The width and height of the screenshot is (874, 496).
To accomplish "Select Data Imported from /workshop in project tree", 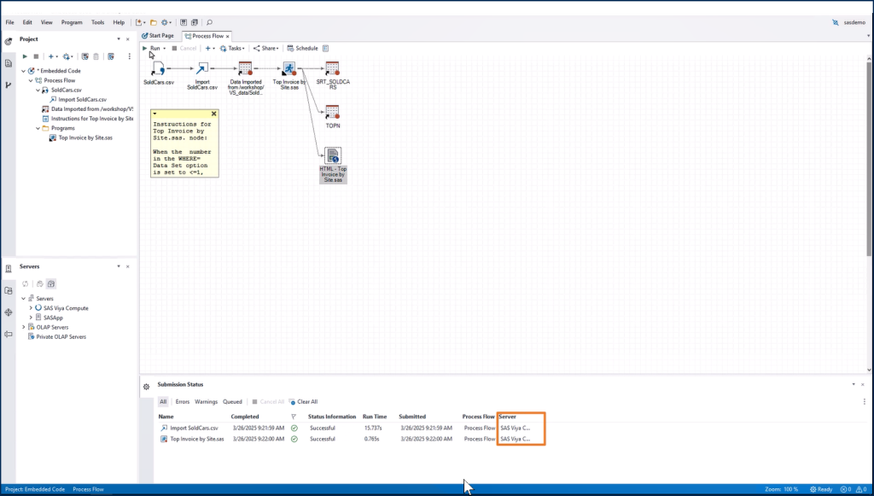I will [92, 109].
